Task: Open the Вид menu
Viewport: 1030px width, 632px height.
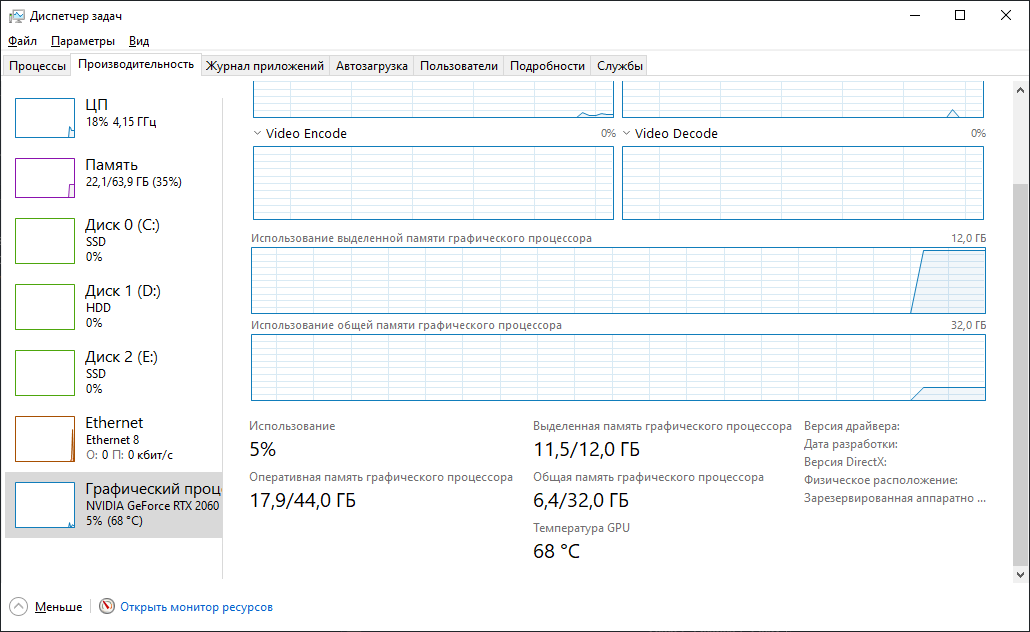Action: point(139,41)
